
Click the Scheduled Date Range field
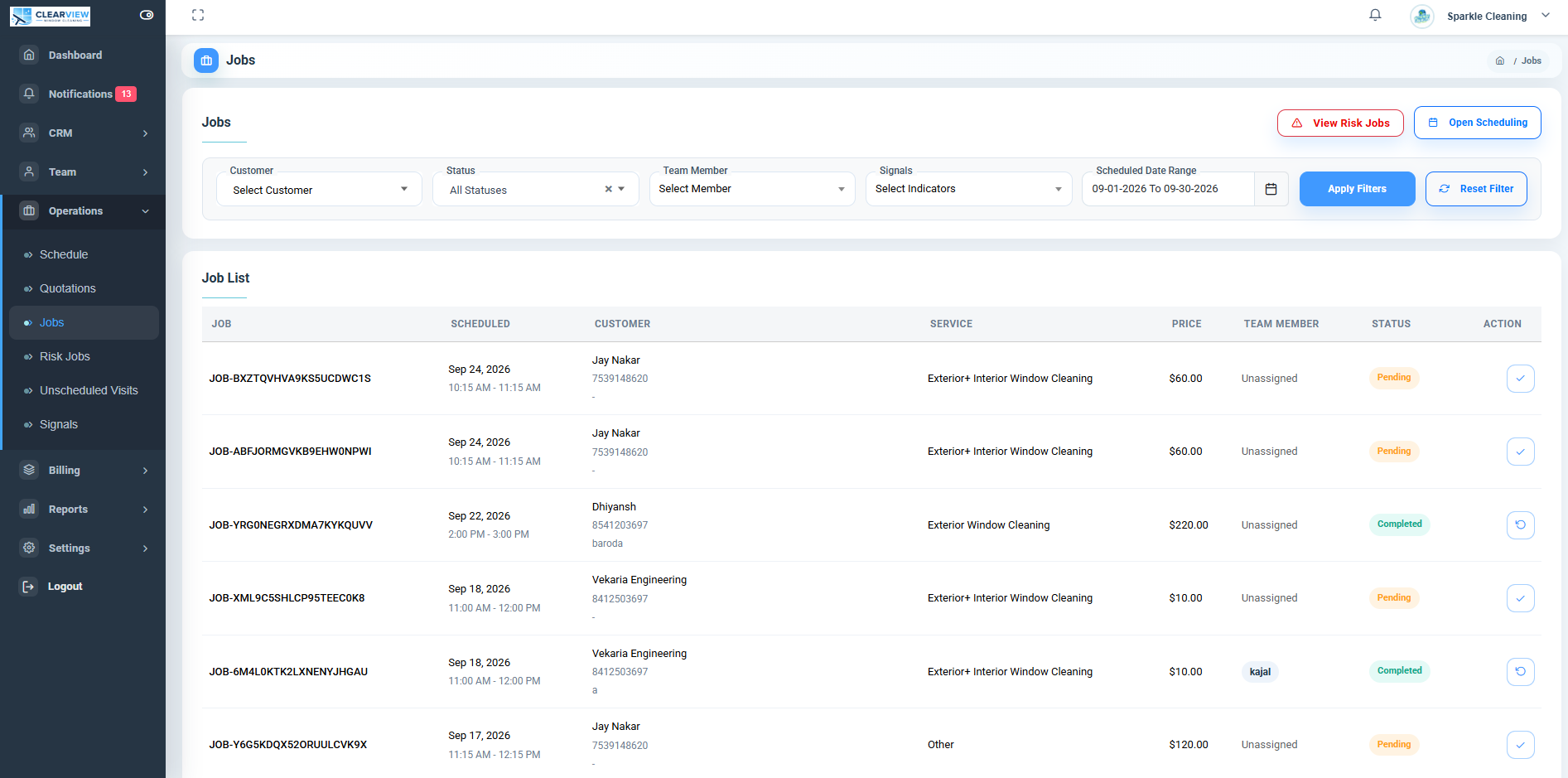coord(1168,189)
